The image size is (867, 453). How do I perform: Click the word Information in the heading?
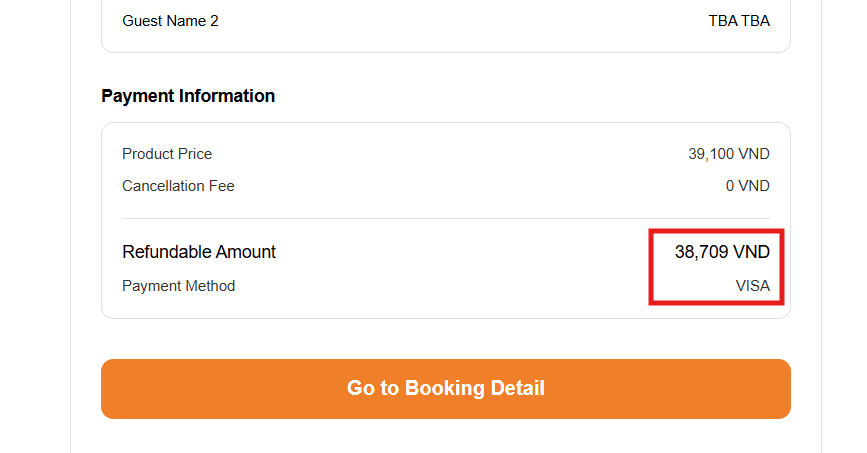coord(227,96)
